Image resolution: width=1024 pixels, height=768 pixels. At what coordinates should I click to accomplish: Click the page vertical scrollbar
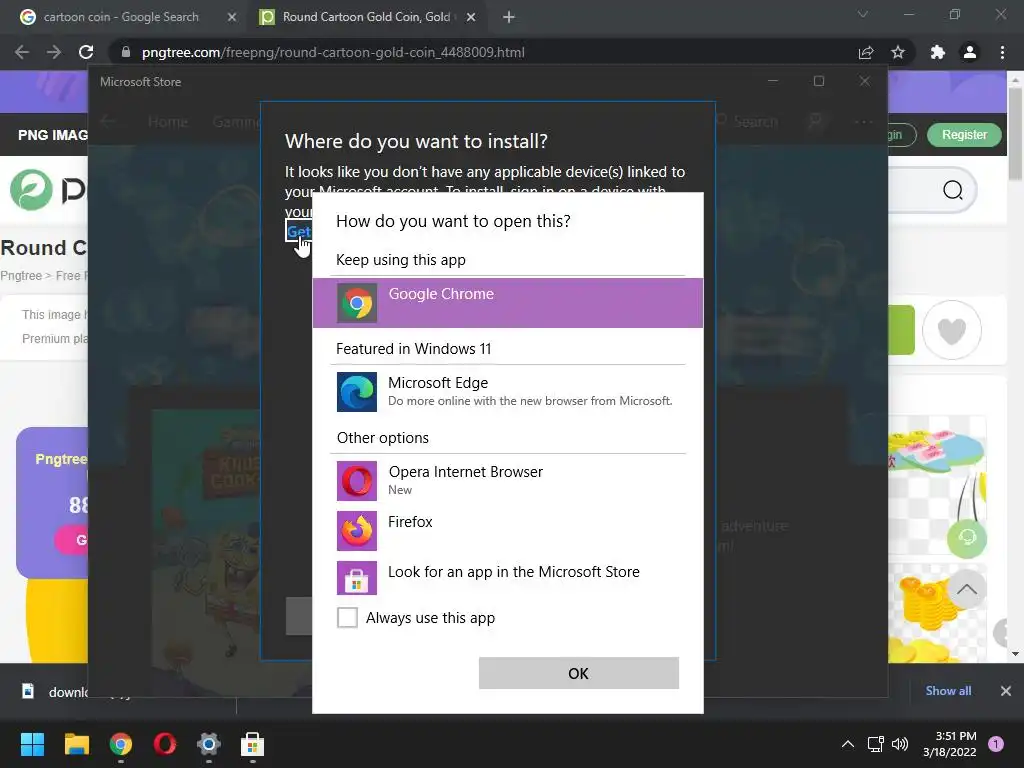[1015, 134]
